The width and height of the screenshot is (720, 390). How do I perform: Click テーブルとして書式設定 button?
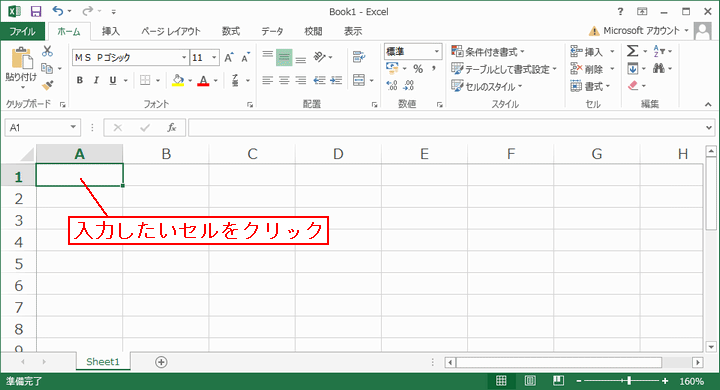[504, 69]
